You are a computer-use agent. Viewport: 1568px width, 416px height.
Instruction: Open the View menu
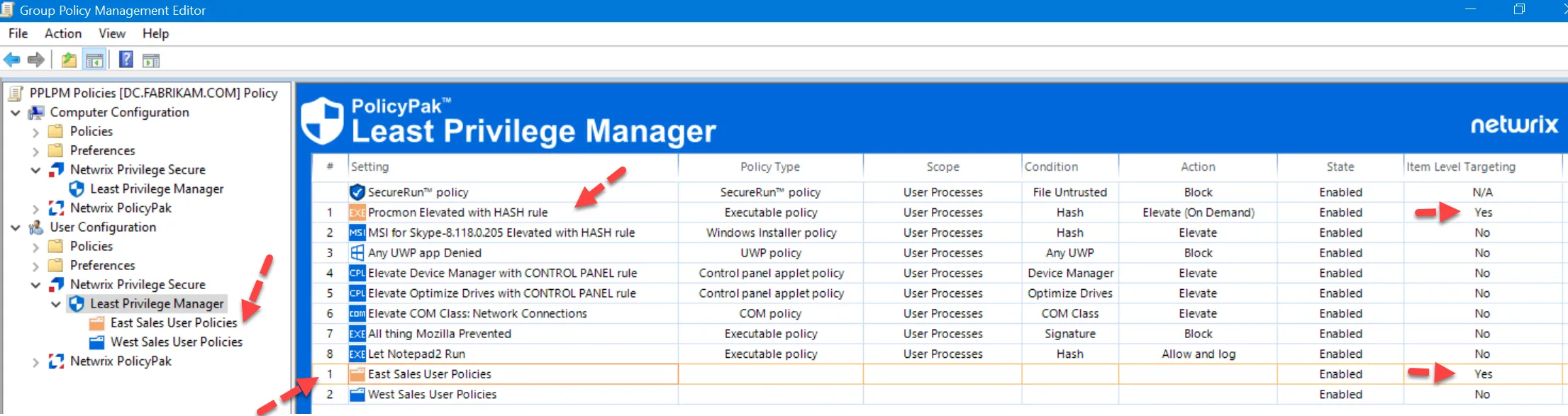[112, 33]
